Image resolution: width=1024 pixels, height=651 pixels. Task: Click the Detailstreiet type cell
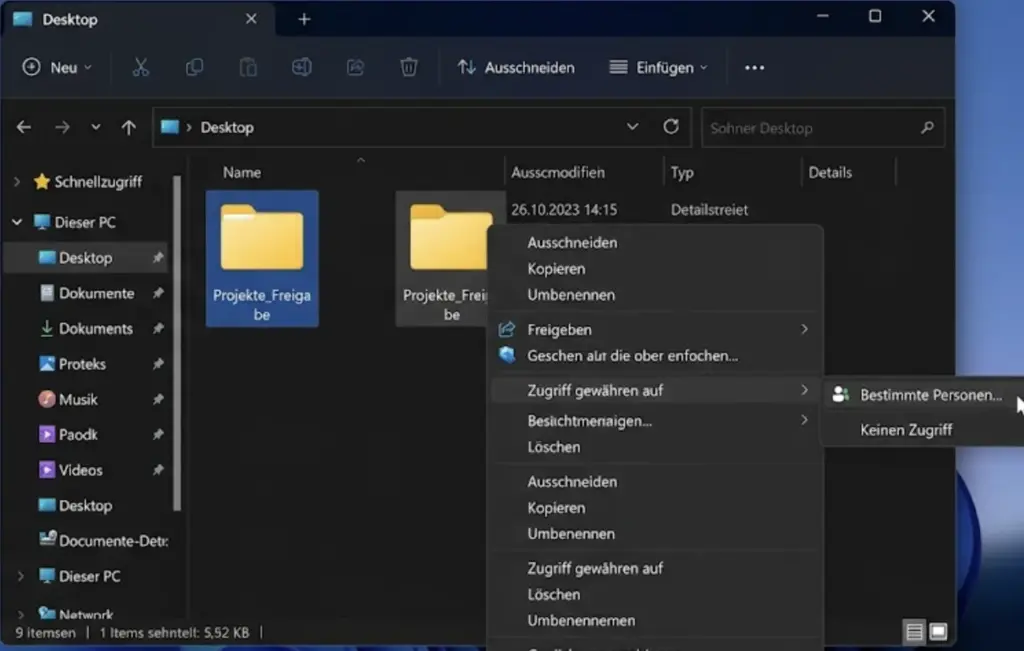tap(709, 210)
